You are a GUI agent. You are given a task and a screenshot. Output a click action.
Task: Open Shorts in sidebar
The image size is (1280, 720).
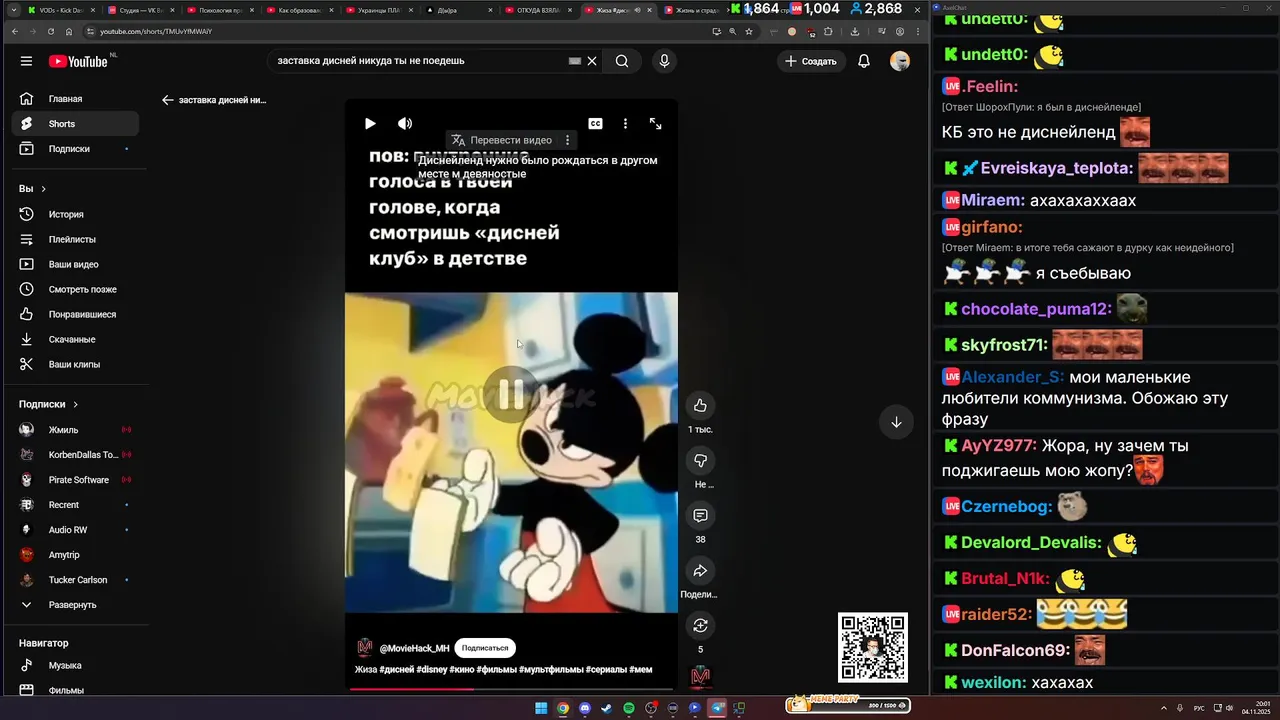pyautogui.click(x=75, y=124)
